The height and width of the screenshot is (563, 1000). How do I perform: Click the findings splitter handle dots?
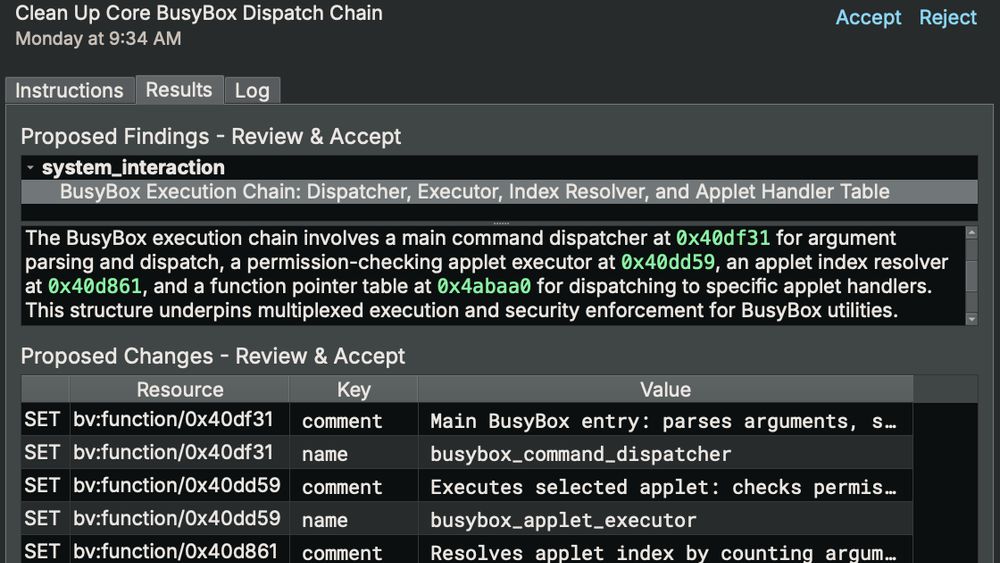pos(501,223)
